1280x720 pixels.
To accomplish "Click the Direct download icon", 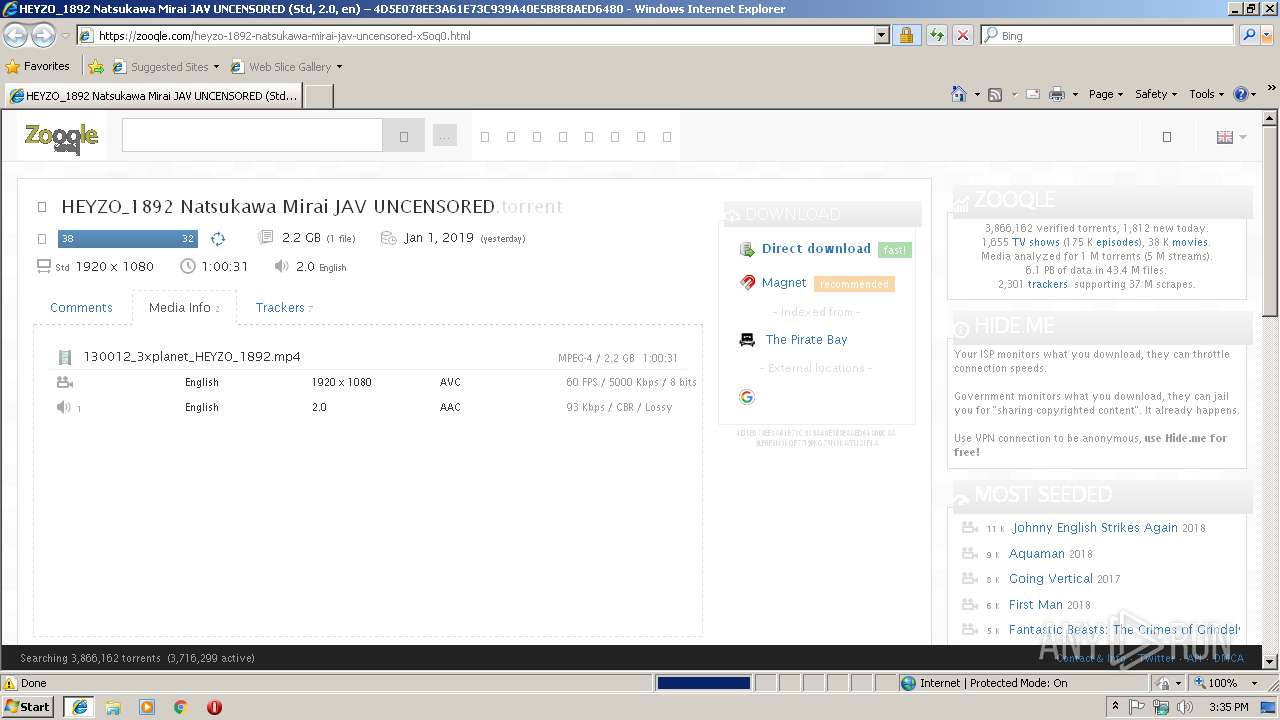I will pos(747,249).
